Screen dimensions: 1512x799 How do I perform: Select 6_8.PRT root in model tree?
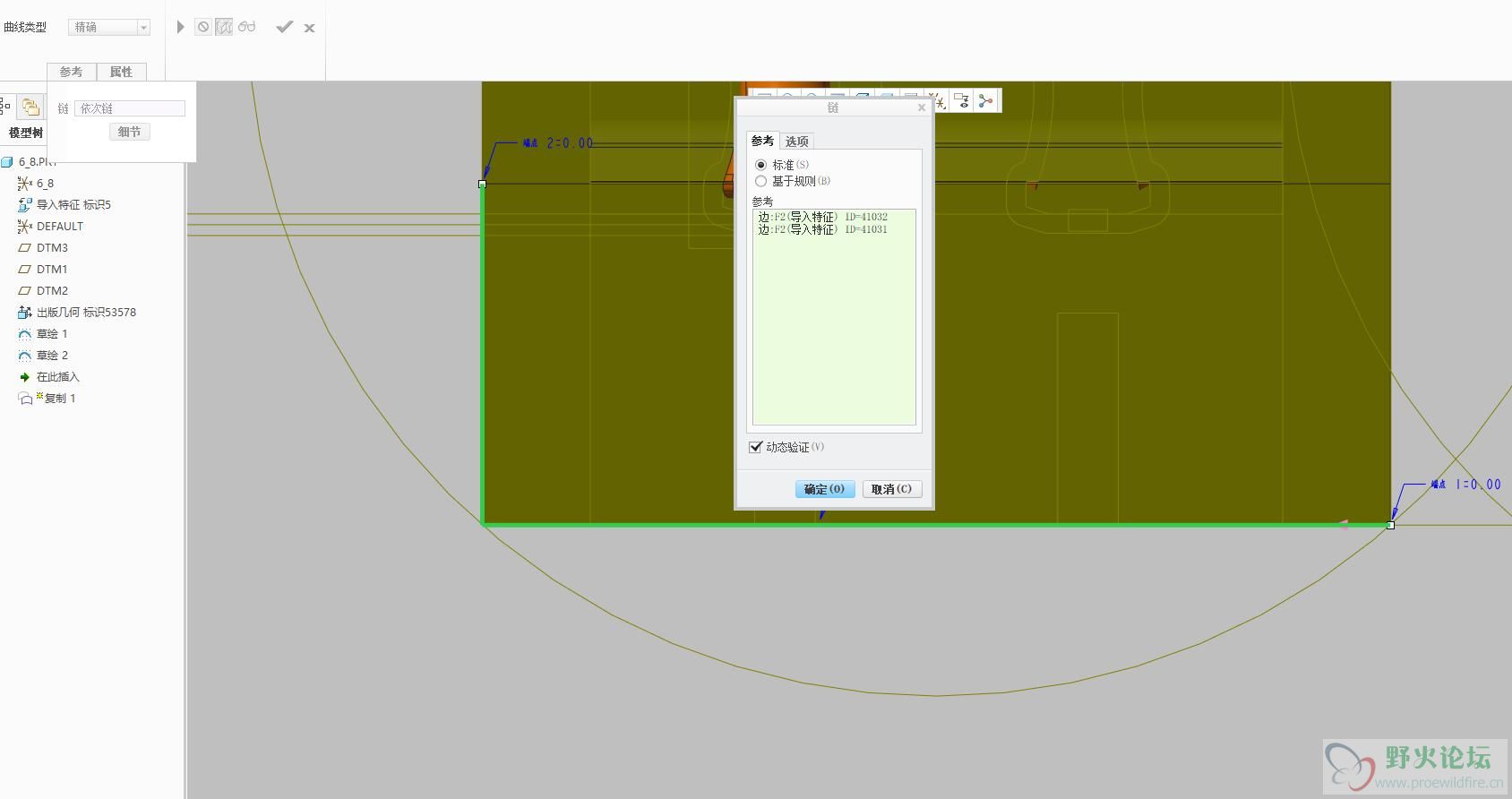point(30,162)
